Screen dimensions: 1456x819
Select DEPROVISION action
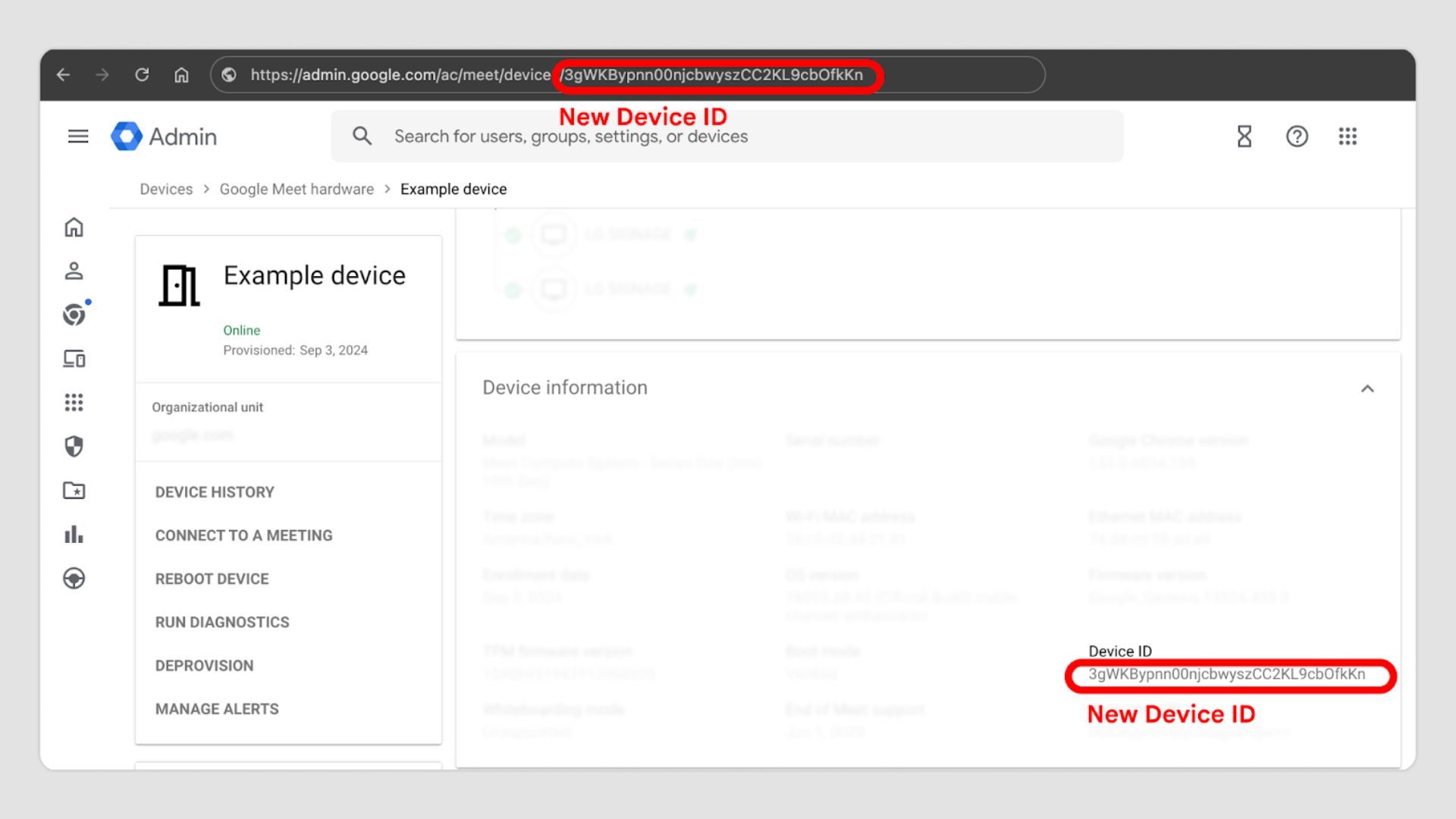pyautogui.click(x=204, y=665)
